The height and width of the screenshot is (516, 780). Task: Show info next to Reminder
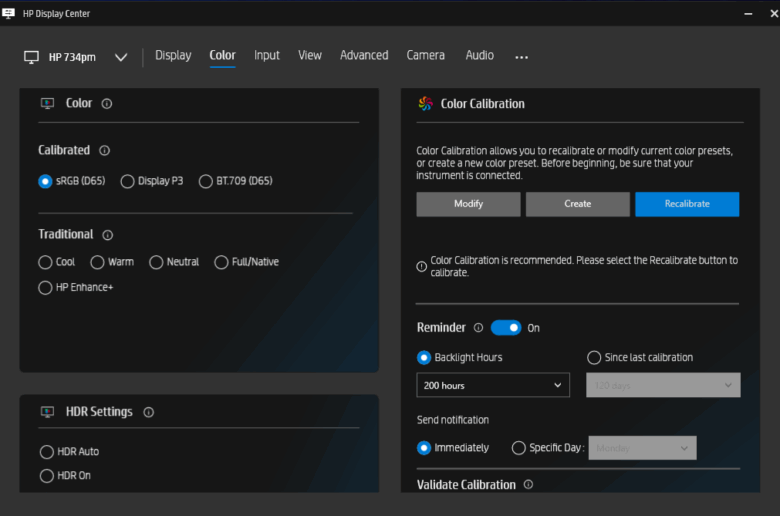point(479,327)
